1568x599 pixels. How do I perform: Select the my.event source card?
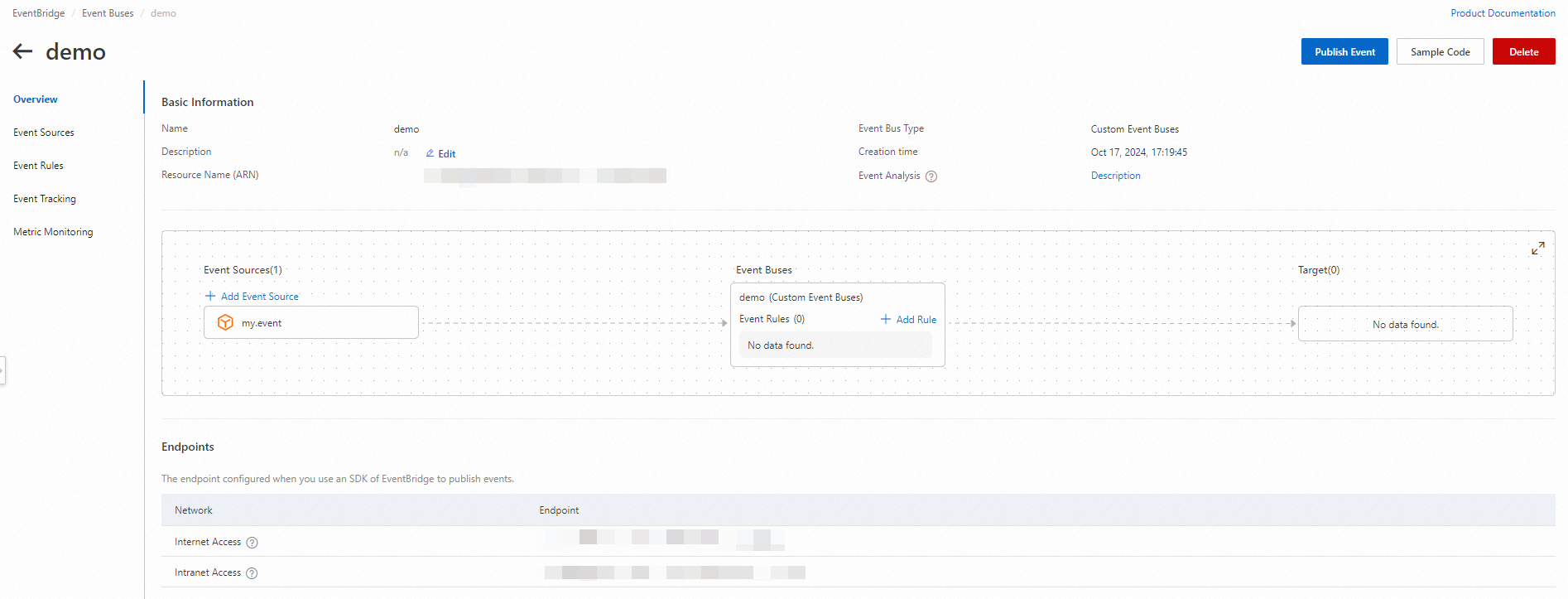(311, 322)
